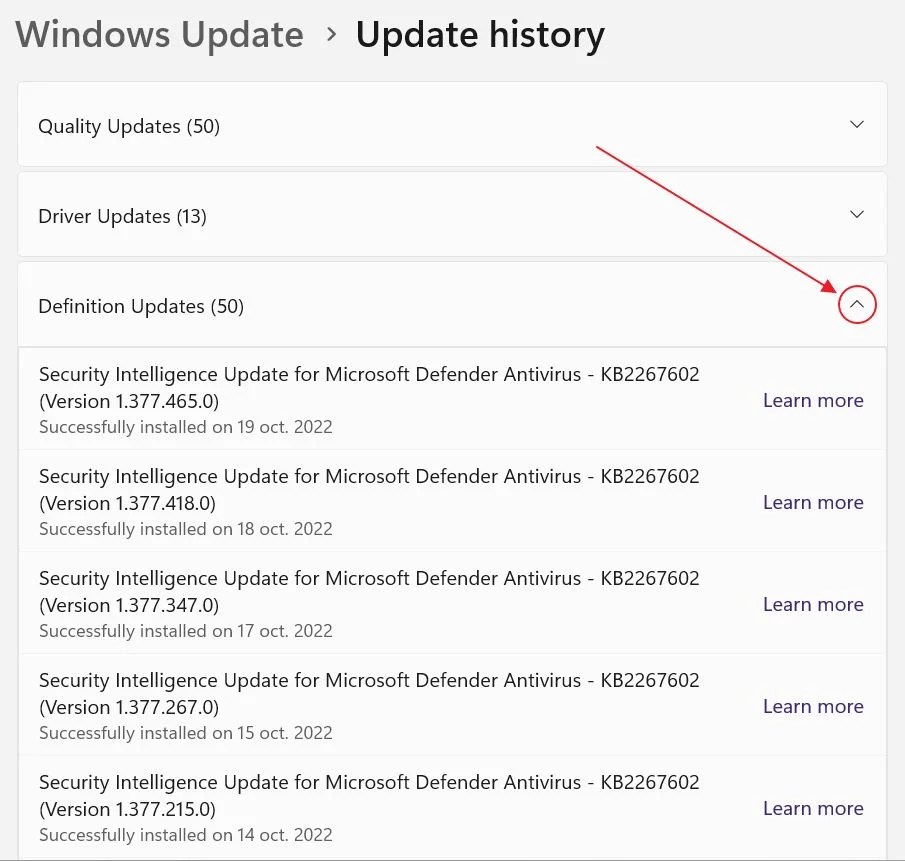
Task: Select the update text with version 1.377.418.0
Action: (369, 490)
